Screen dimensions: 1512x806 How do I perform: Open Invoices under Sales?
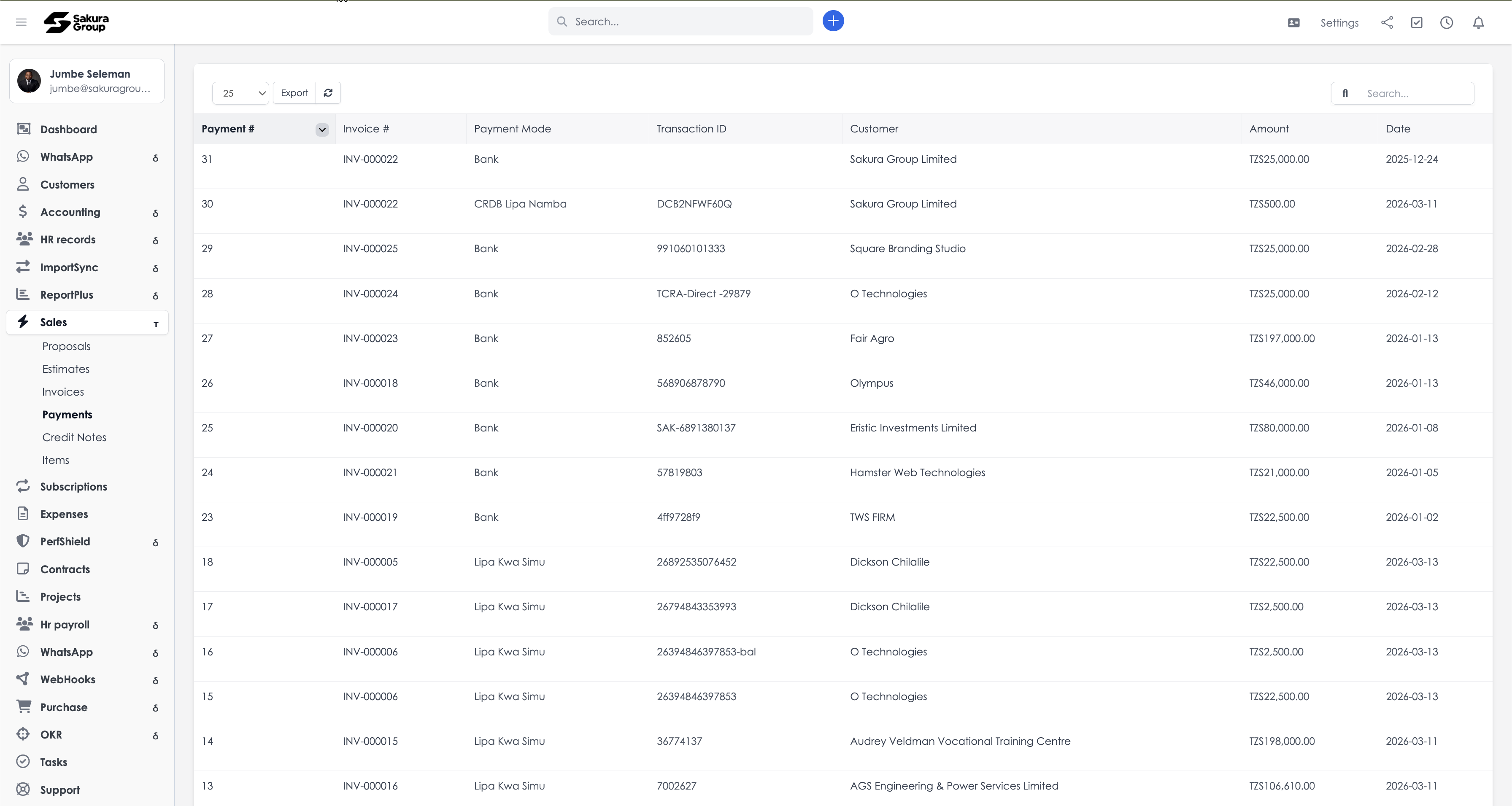point(63,392)
